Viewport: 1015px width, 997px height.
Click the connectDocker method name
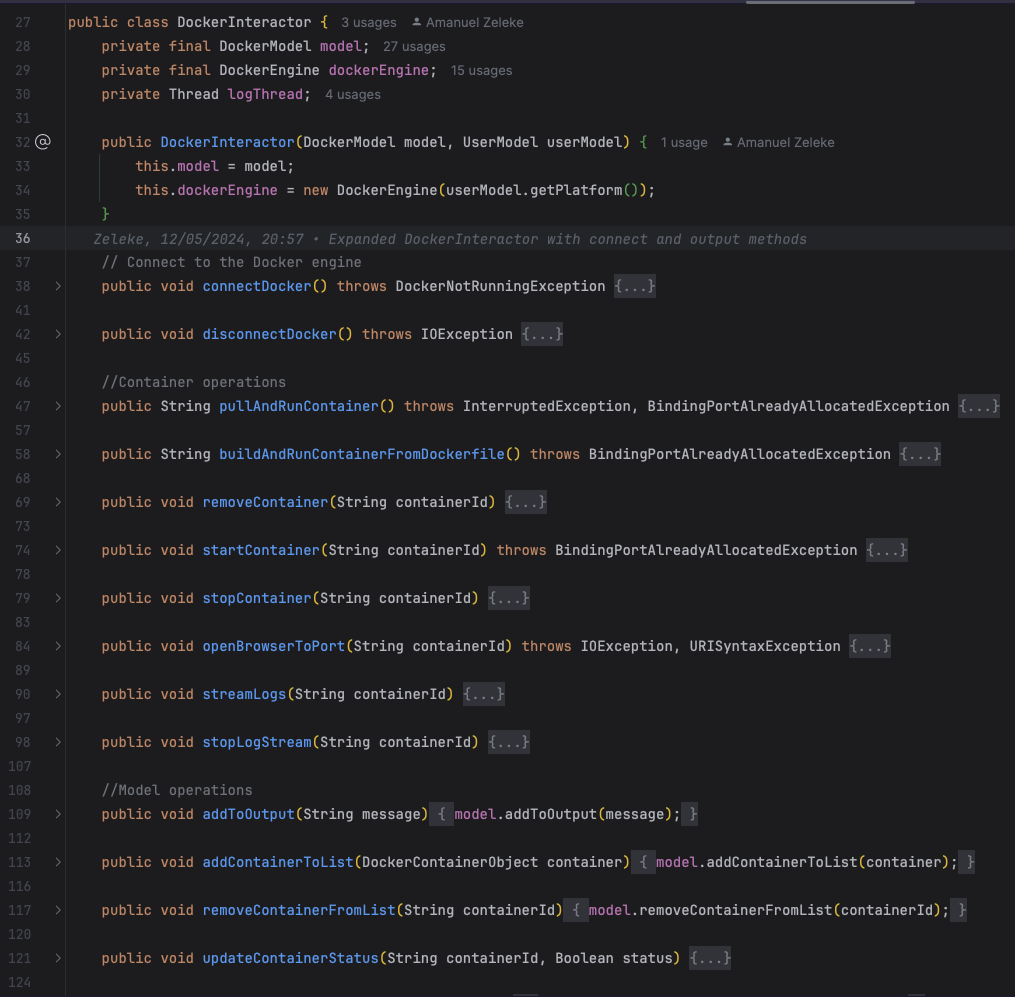pos(257,286)
